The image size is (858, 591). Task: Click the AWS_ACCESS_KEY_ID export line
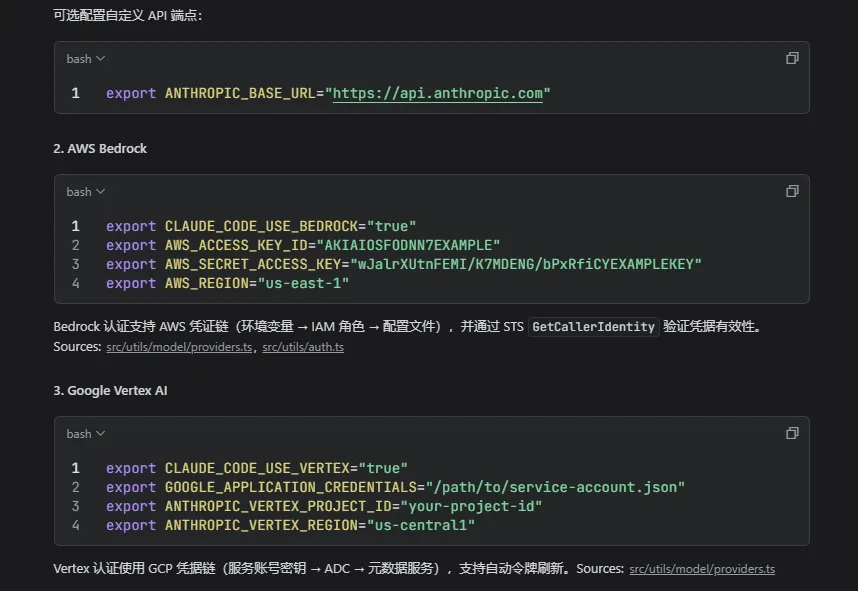[303, 245]
